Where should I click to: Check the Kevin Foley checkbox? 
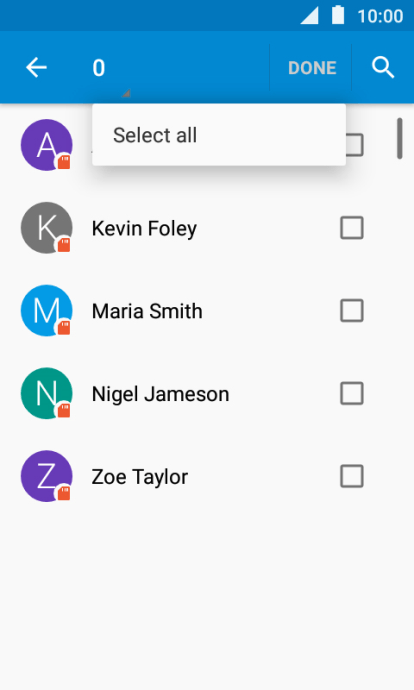coord(352,228)
